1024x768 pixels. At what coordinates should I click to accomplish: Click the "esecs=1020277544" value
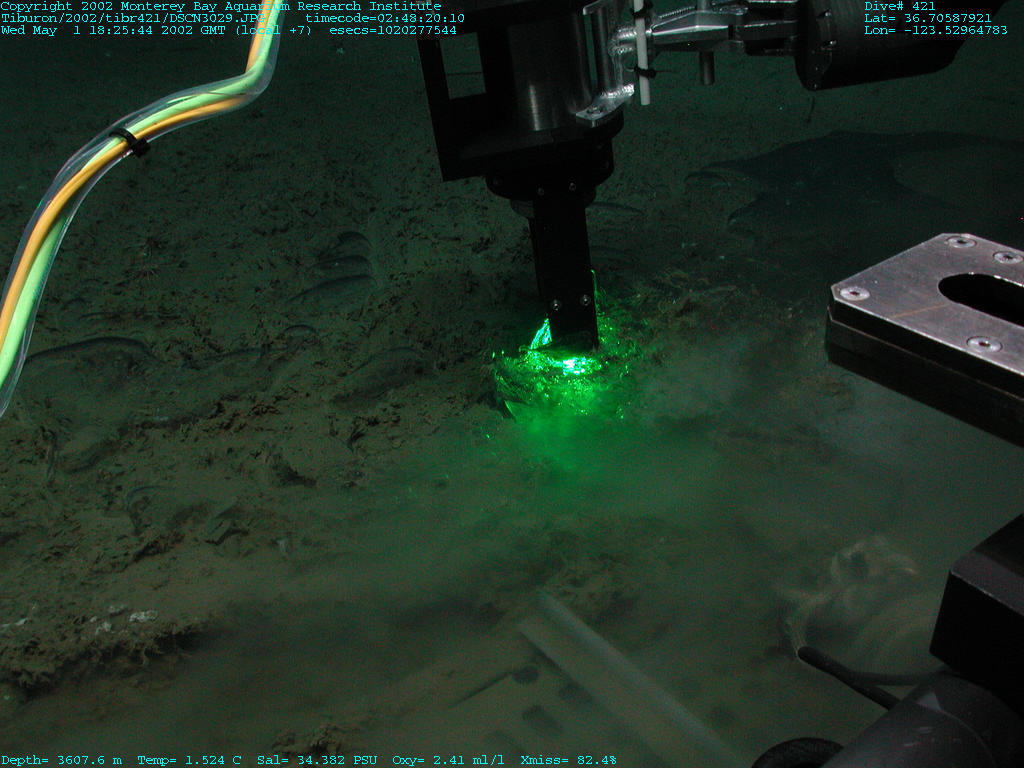coord(392,30)
